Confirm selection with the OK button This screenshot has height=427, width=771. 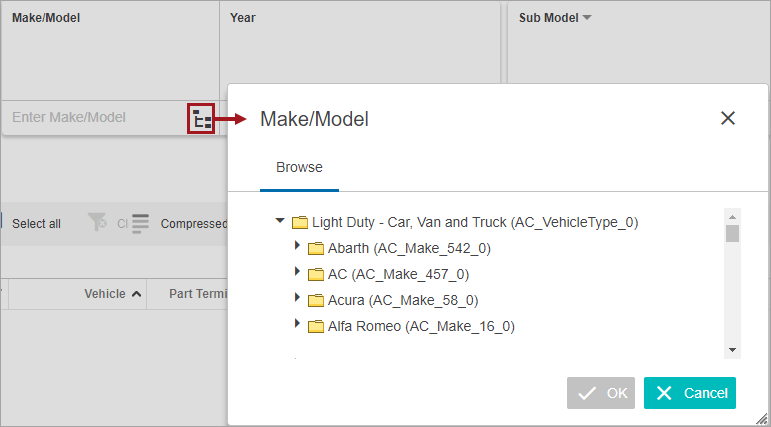(601, 393)
